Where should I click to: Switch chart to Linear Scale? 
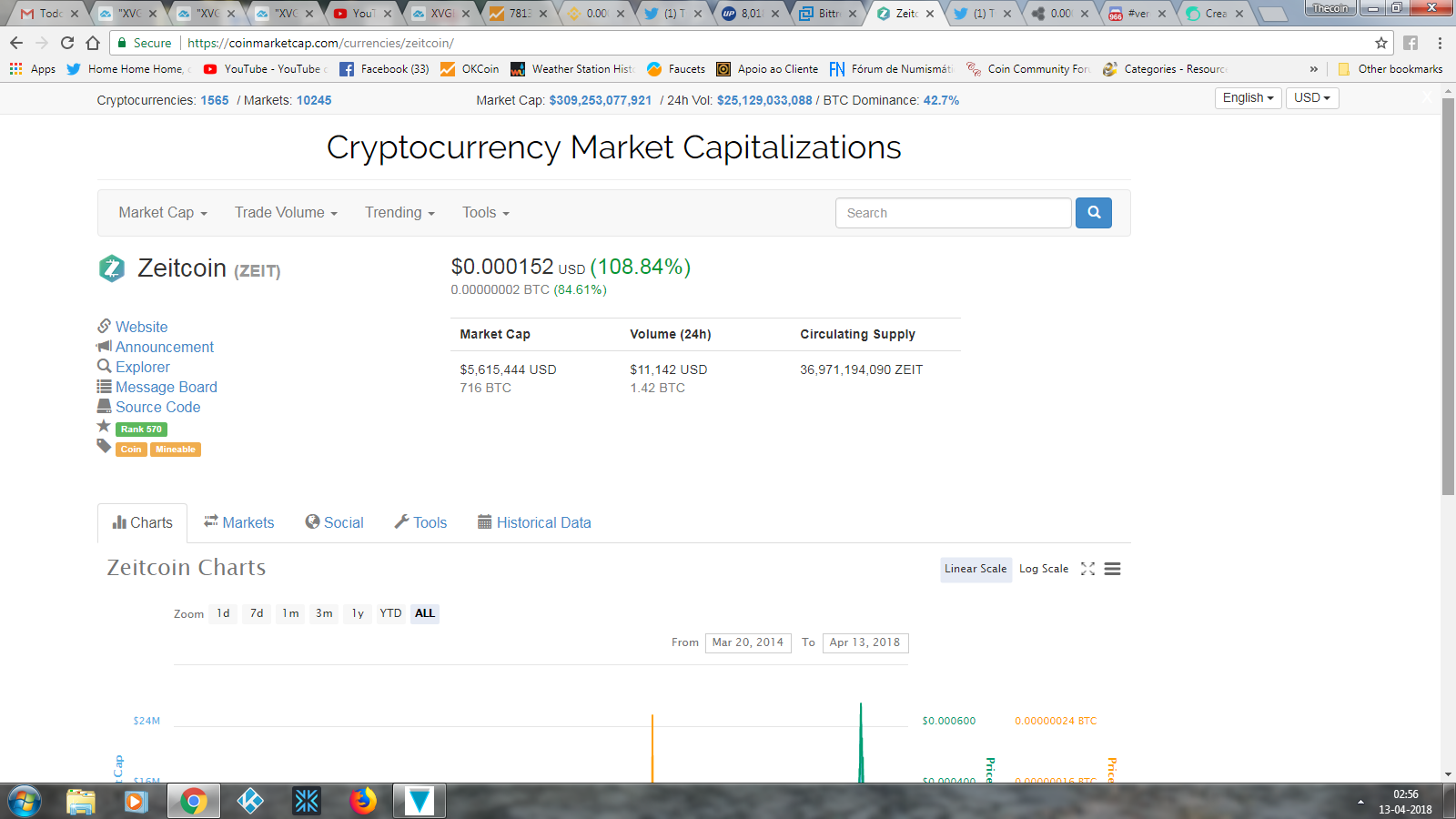tap(976, 569)
